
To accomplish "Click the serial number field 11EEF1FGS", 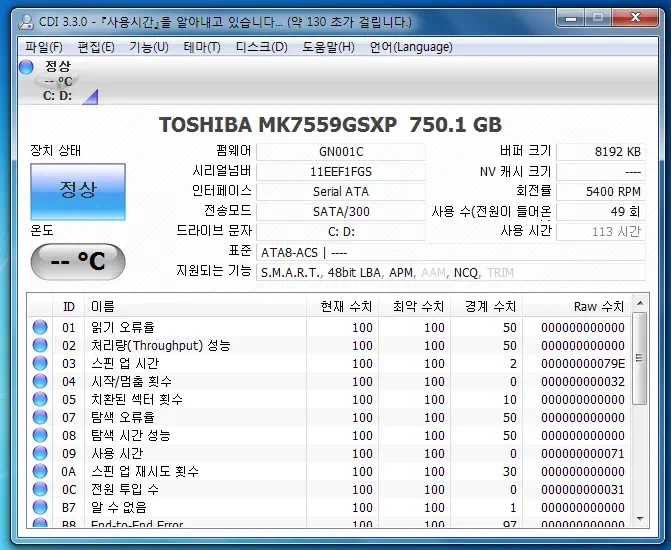I will [341, 172].
